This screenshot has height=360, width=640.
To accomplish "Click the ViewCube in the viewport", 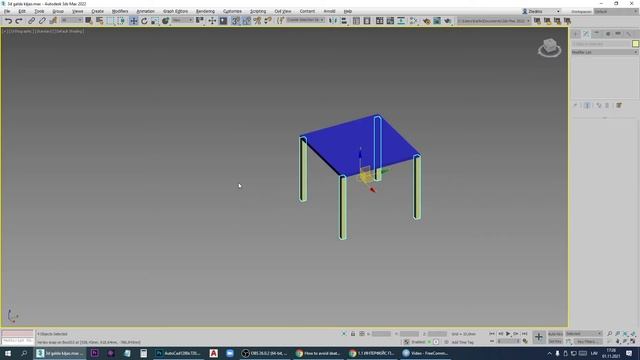I will pyautogui.click(x=549, y=47).
